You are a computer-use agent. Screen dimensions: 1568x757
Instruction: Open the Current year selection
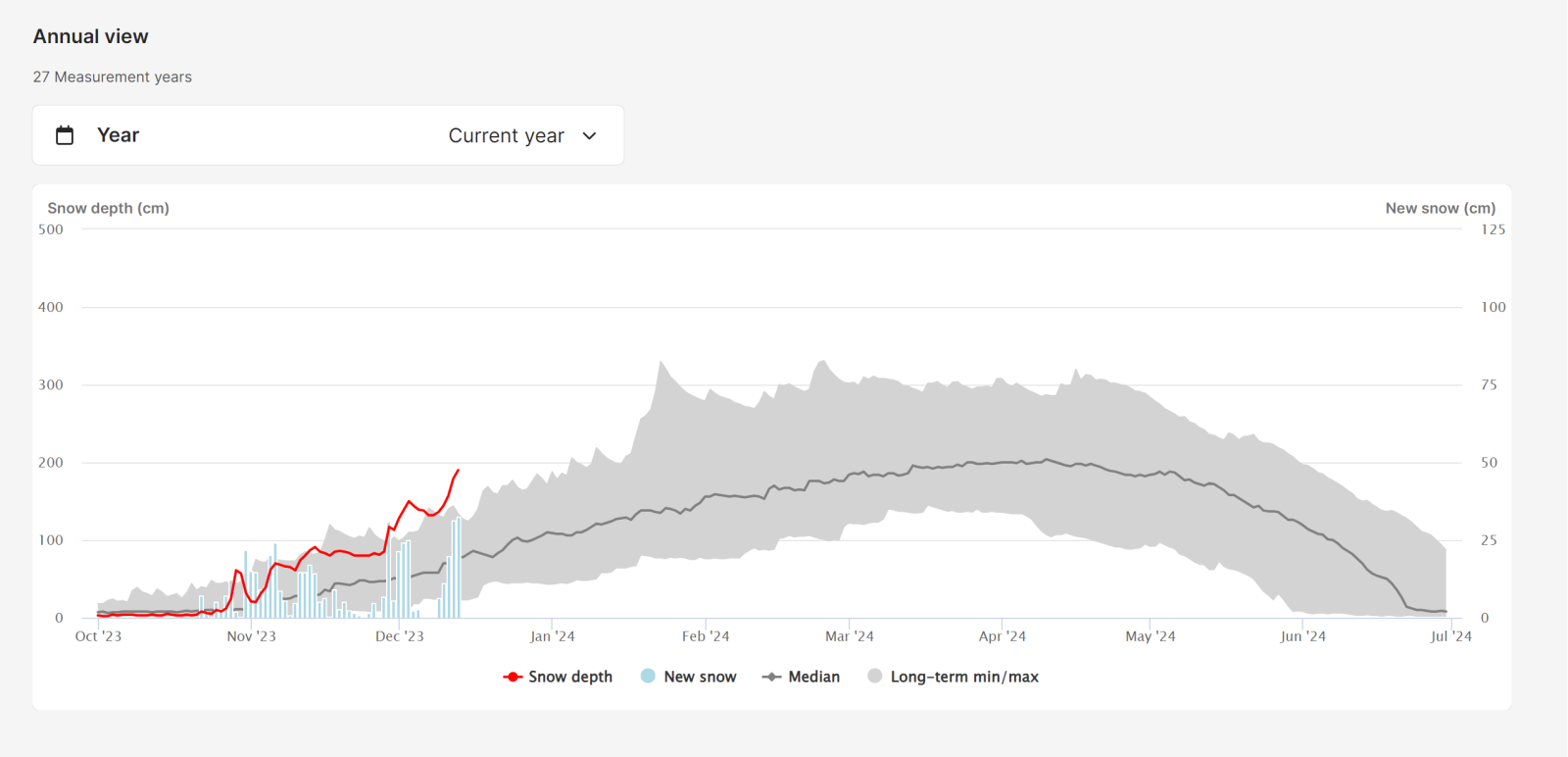click(x=506, y=135)
